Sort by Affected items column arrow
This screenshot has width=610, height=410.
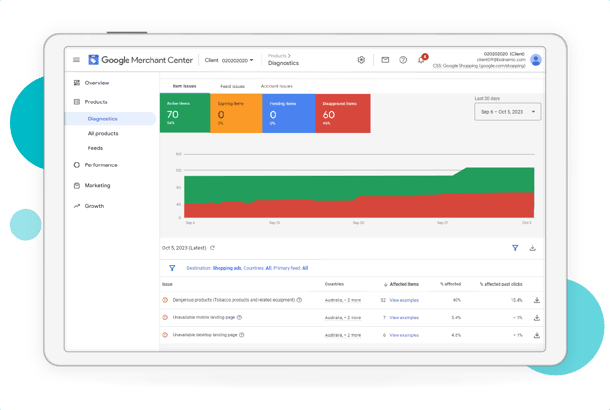click(385, 284)
